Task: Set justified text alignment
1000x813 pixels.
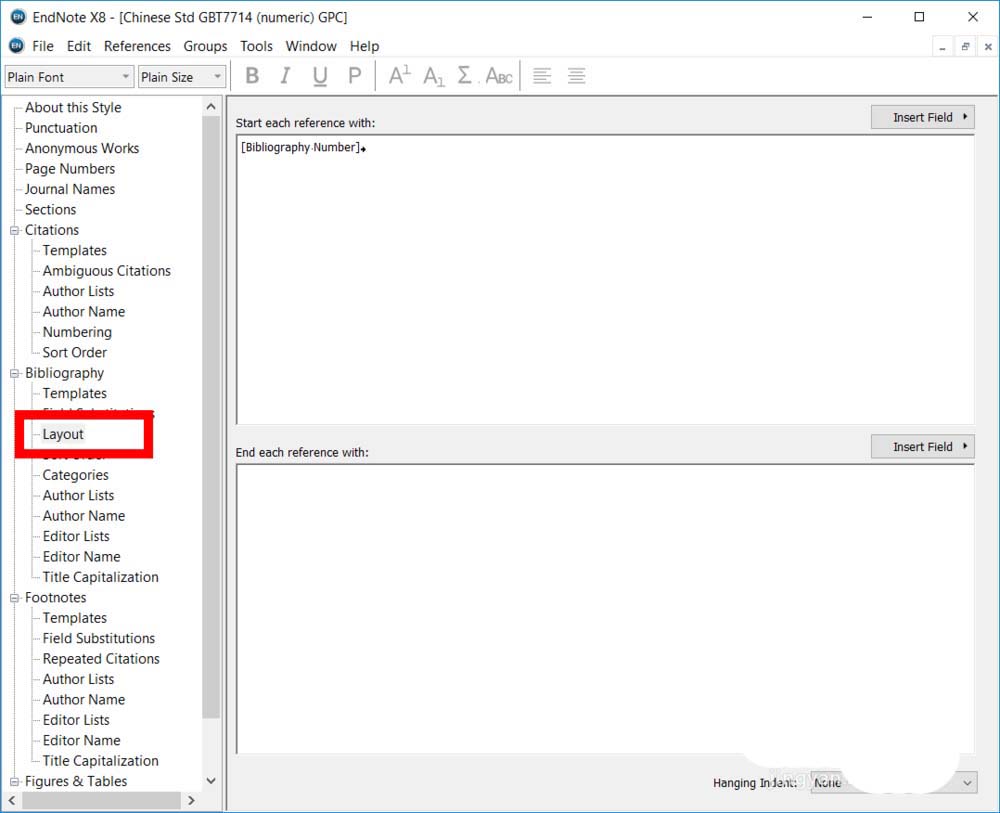Action: (577, 76)
